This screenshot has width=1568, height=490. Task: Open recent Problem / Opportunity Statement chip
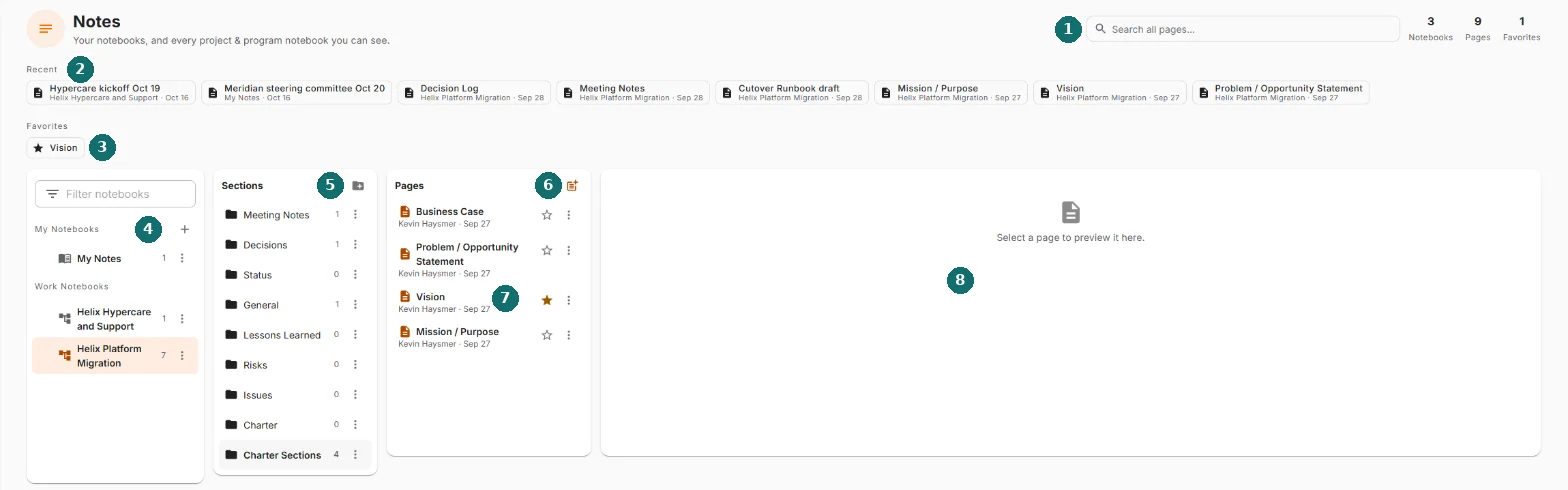tap(1281, 92)
